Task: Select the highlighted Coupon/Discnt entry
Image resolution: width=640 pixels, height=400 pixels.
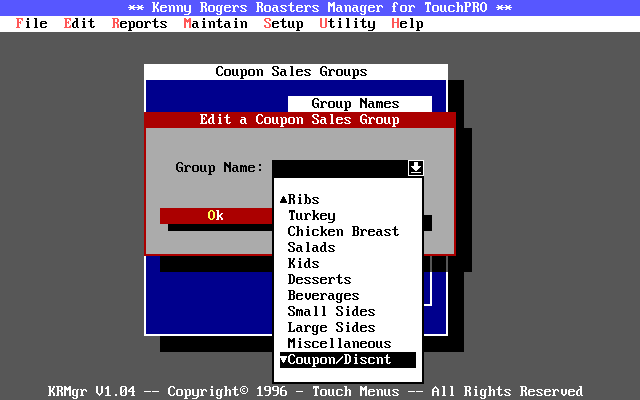Action: click(348, 360)
